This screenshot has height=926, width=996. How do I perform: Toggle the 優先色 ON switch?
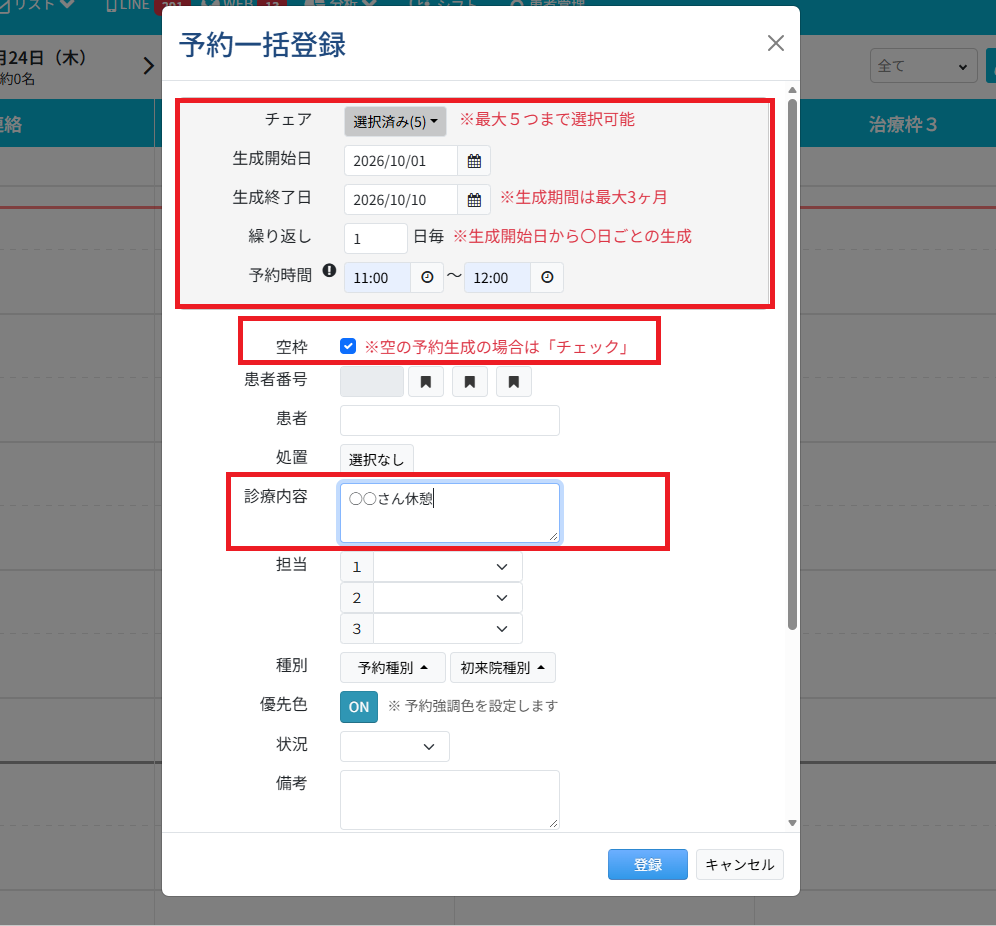(359, 707)
